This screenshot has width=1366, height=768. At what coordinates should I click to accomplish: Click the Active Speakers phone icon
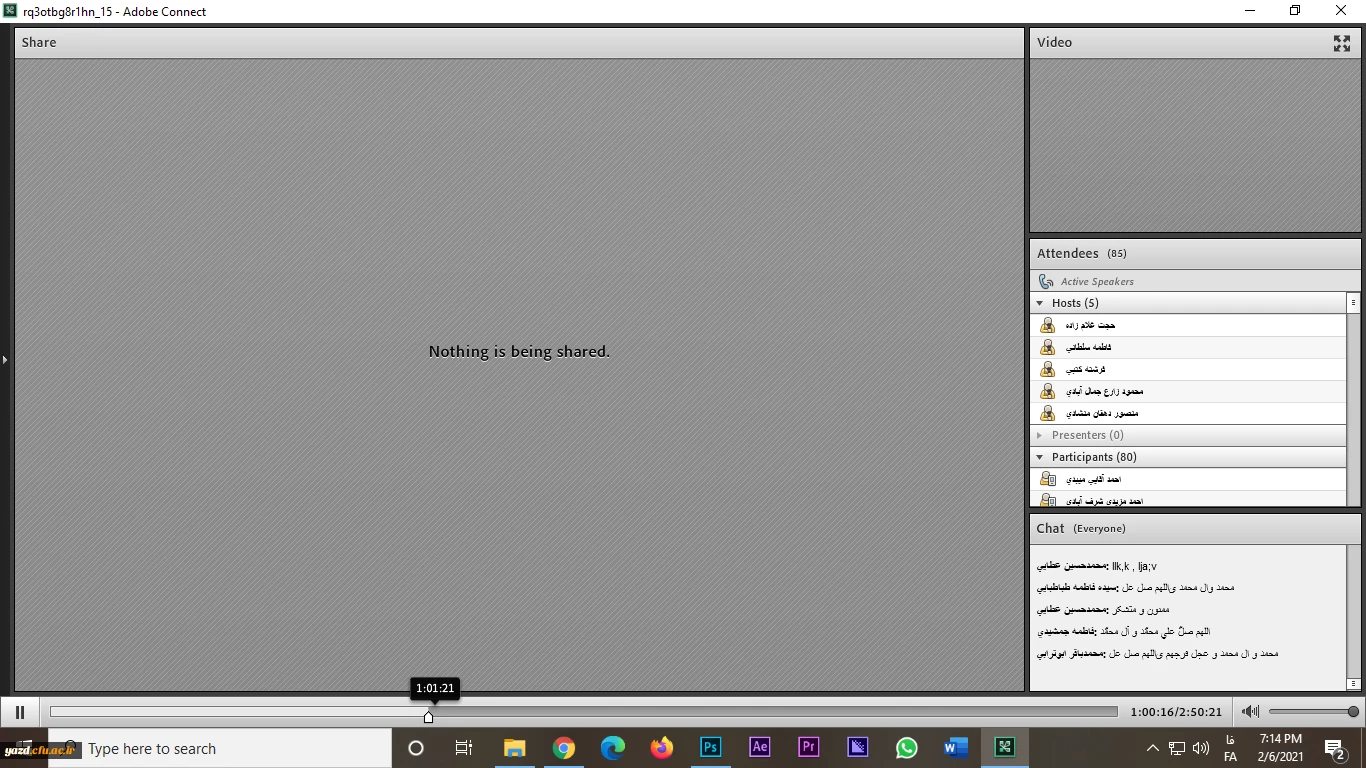[x=1046, y=282]
